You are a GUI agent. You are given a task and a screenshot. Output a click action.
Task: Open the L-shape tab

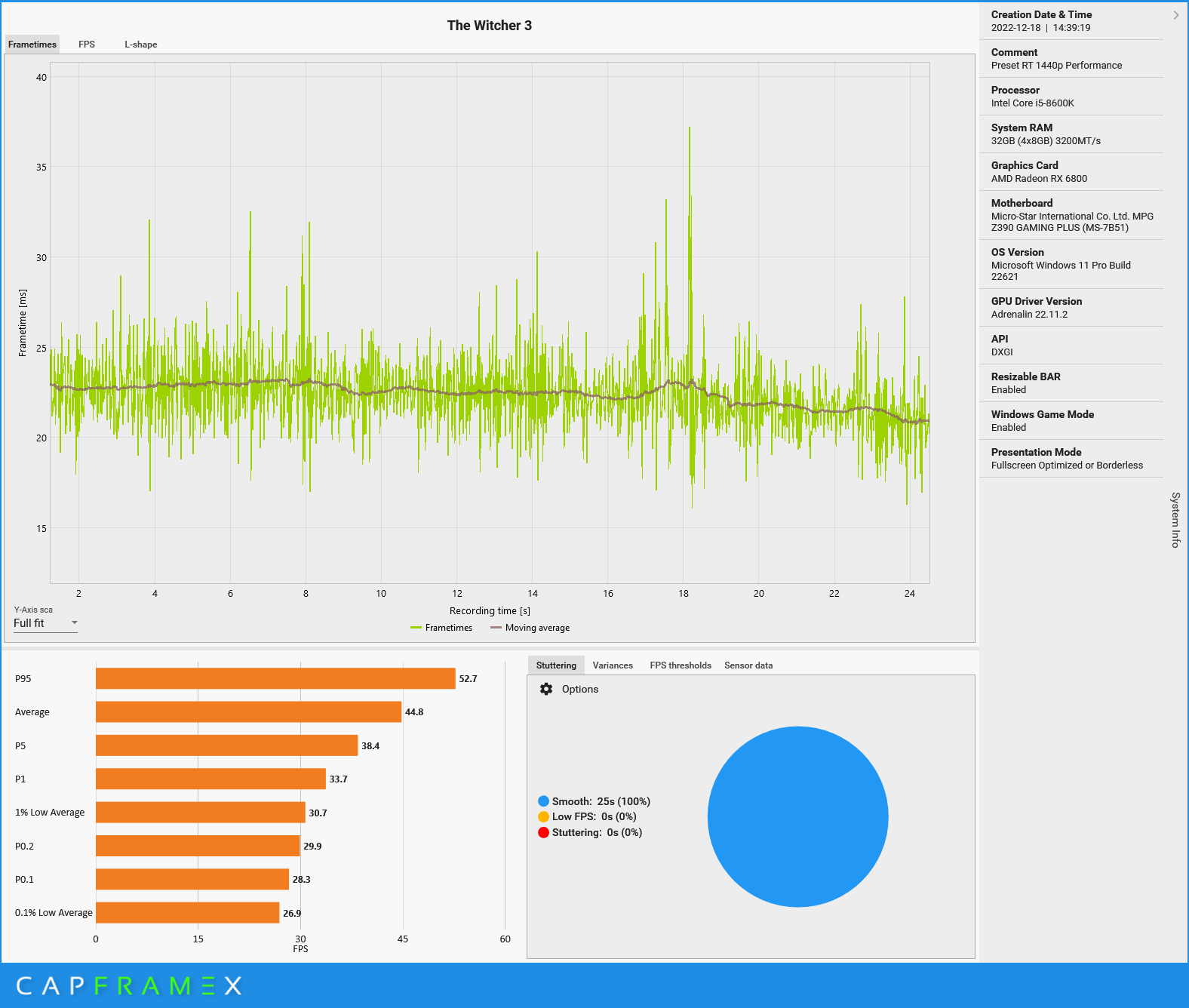coord(141,45)
